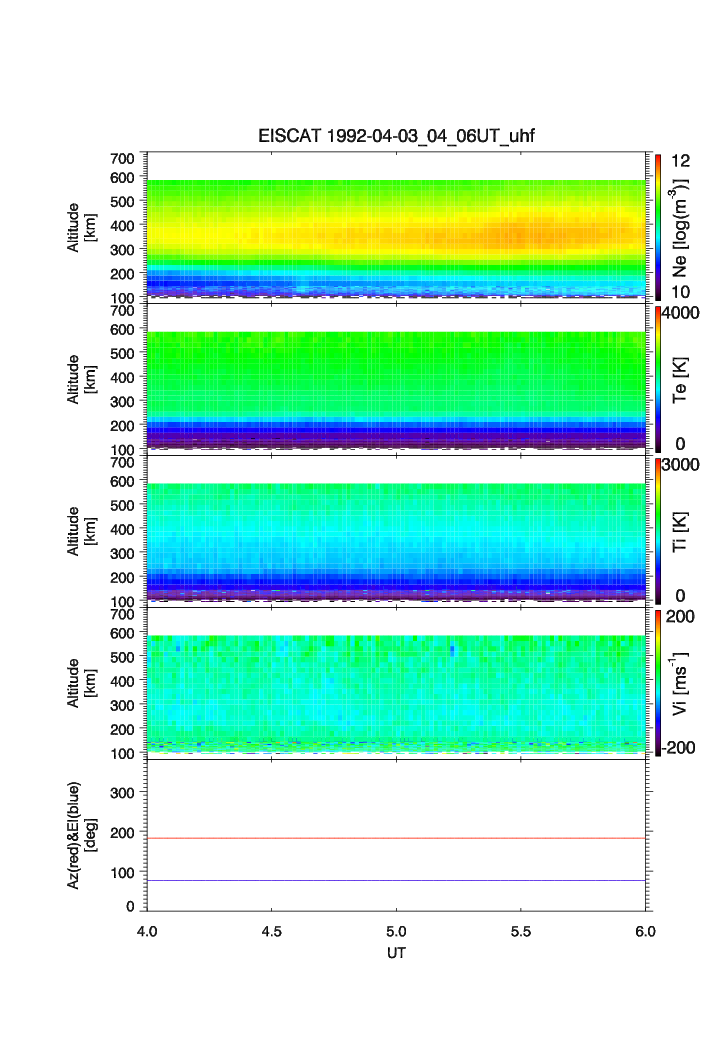Click the Ne electron density color bar
708x1063 pixels.
click(658, 227)
